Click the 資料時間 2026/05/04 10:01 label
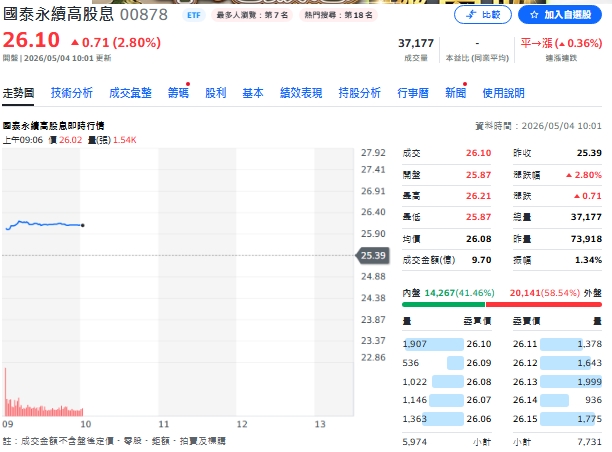The height and width of the screenshot is (452, 612). pyautogui.click(x=538, y=126)
